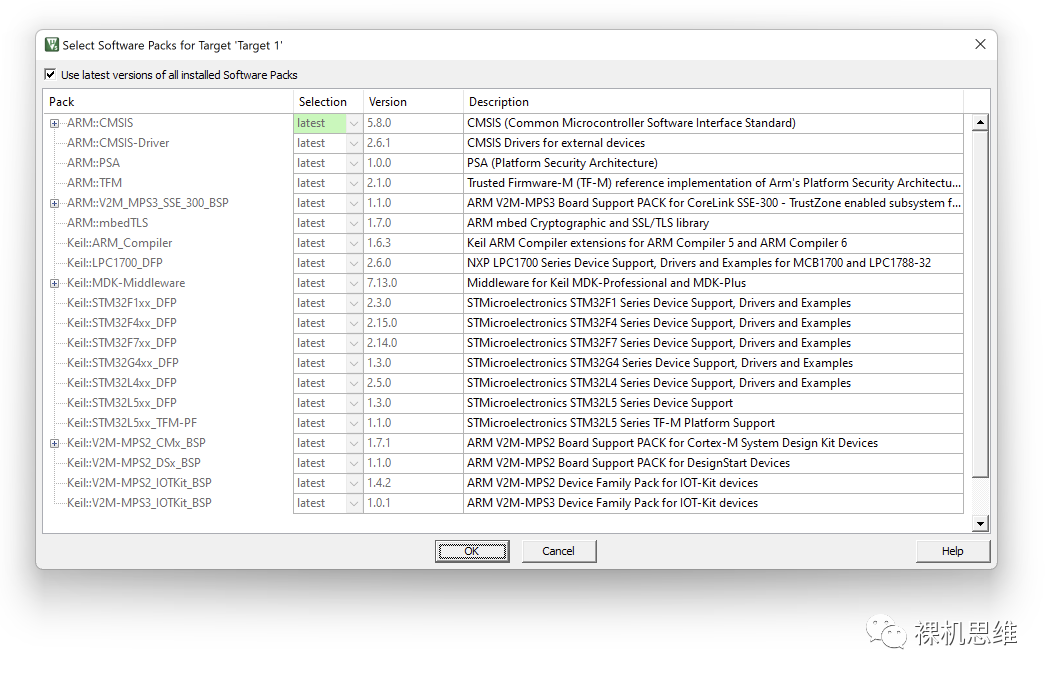This screenshot has width=1052, height=680.
Task: Click the Version column header
Action: pyautogui.click(x=413, y=102)
